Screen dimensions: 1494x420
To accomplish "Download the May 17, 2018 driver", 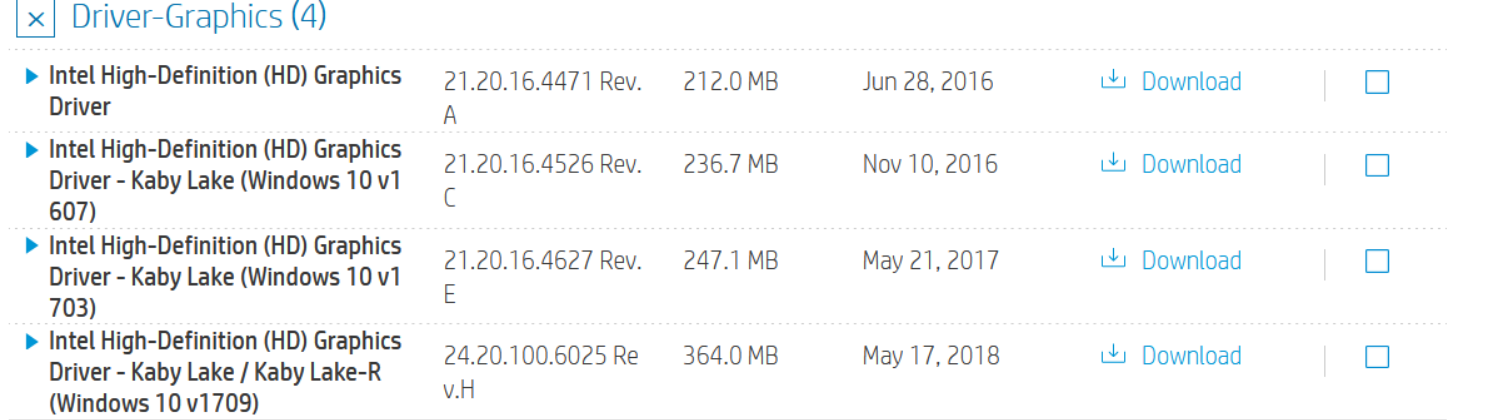I will click(1191, 355).
